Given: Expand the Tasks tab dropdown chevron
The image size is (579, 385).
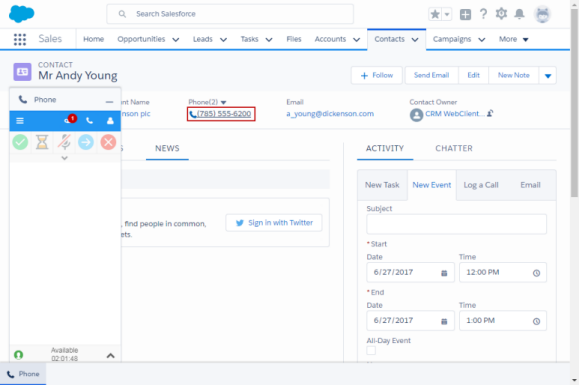Looking at the screenshot, I should (x=269, y=39).
